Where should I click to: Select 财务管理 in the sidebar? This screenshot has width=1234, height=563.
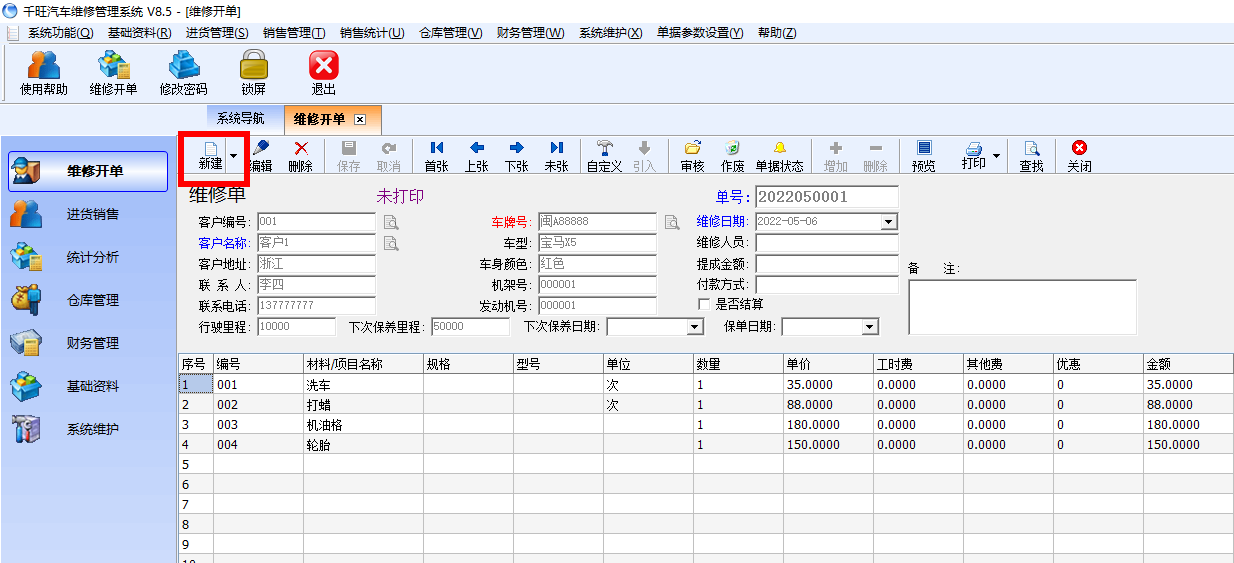tap(88, 343)
